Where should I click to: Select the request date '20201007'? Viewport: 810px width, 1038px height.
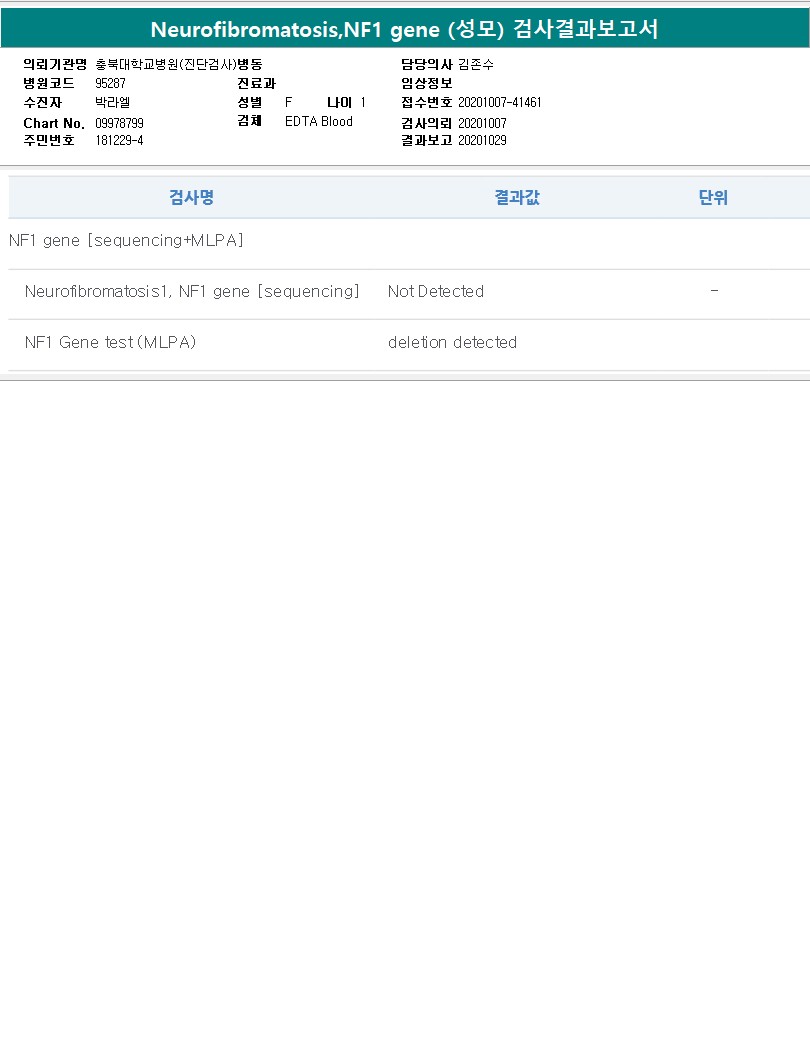tap(482, 123)
